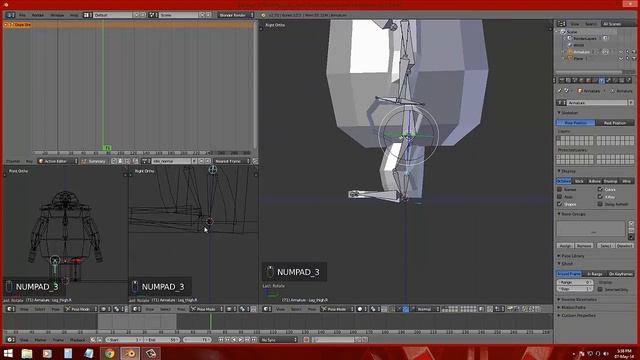Expand the Pose Library panel

tap(573, 256)
